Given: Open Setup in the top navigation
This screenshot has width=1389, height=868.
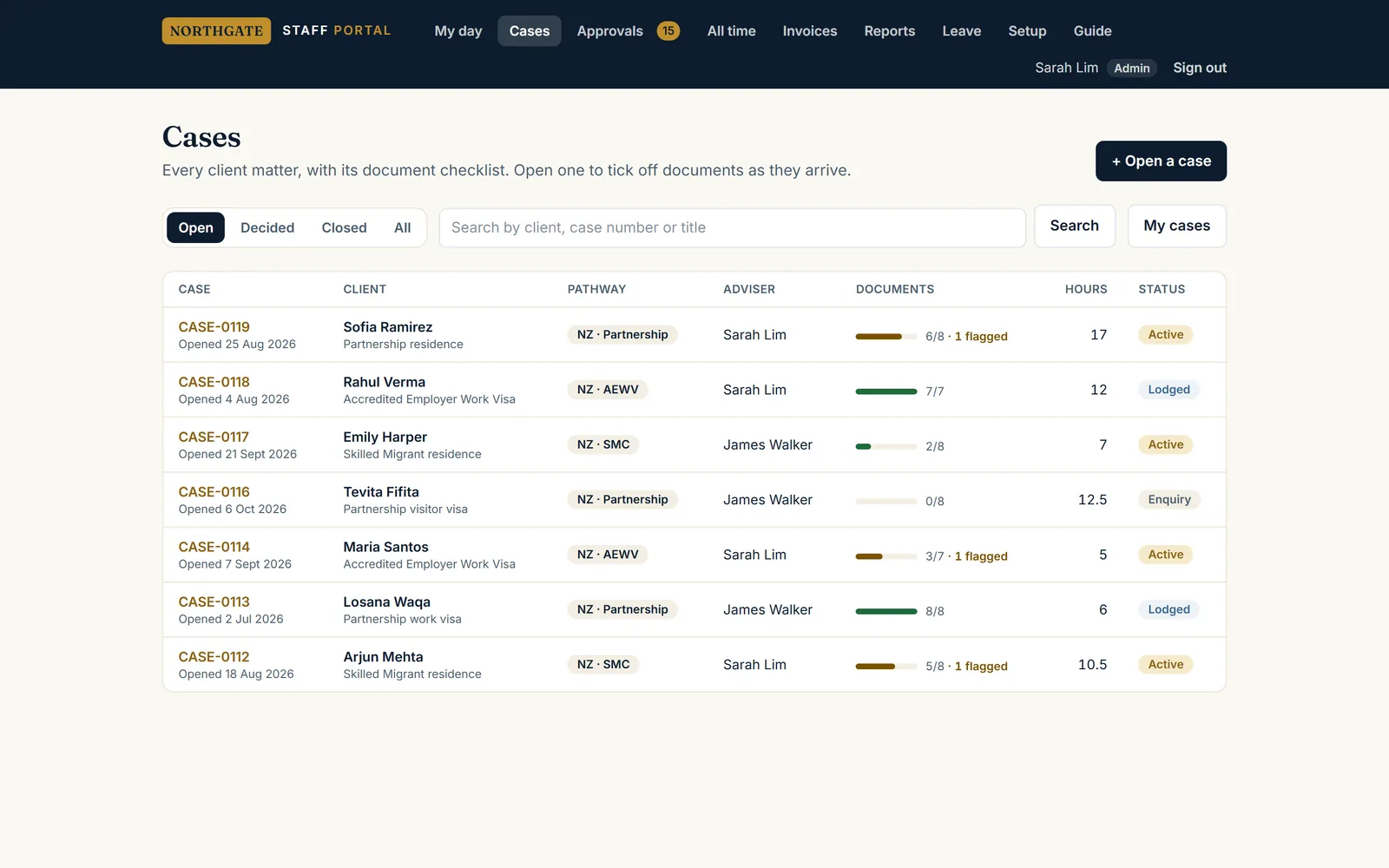Looking at the screenshot, I should [1027, 30].
